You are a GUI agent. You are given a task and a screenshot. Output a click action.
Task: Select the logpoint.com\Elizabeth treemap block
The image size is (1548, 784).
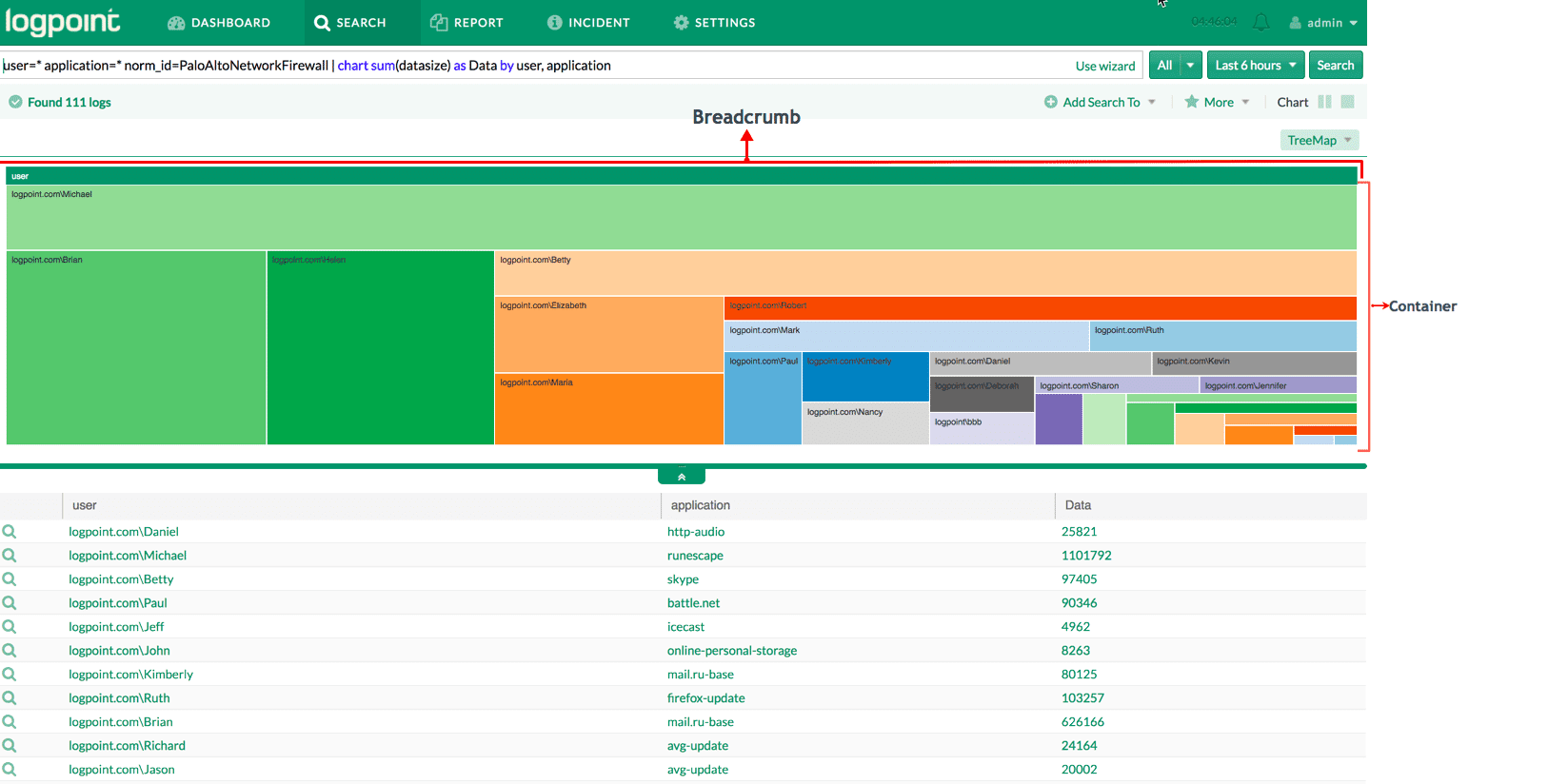tap(609, 334)
